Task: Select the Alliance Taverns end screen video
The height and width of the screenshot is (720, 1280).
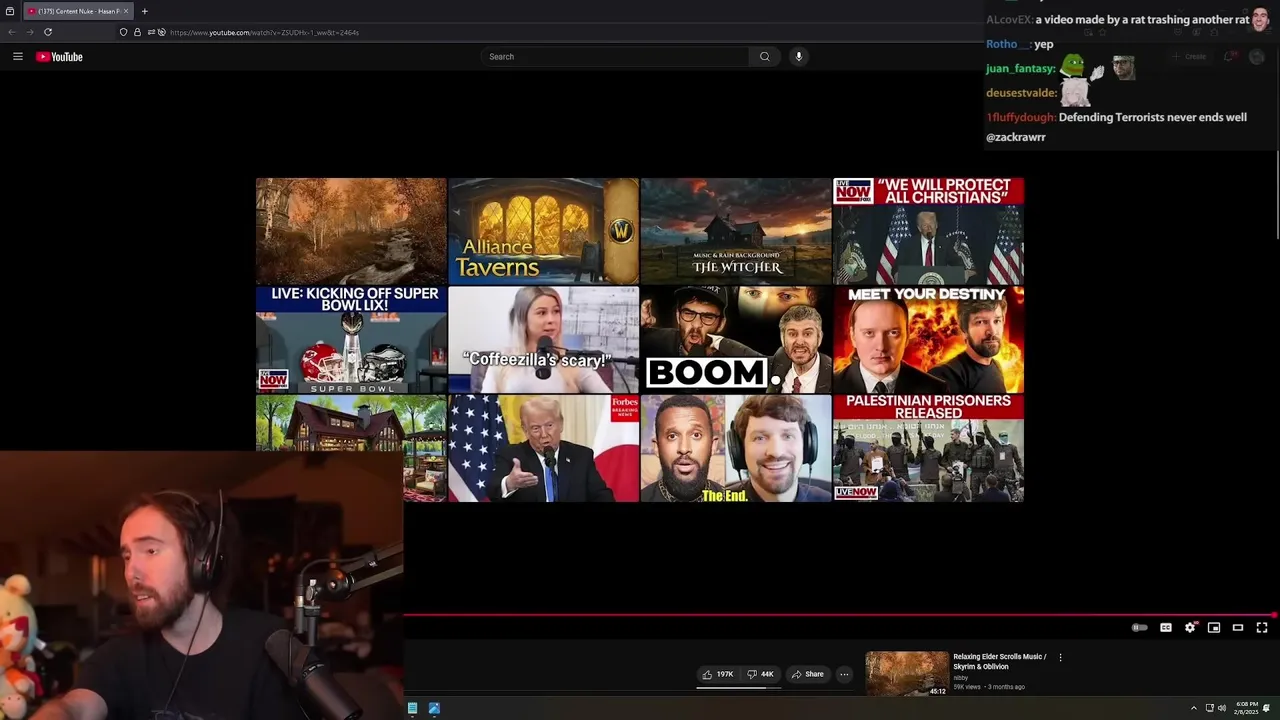Action: click(x=543, y=231)
